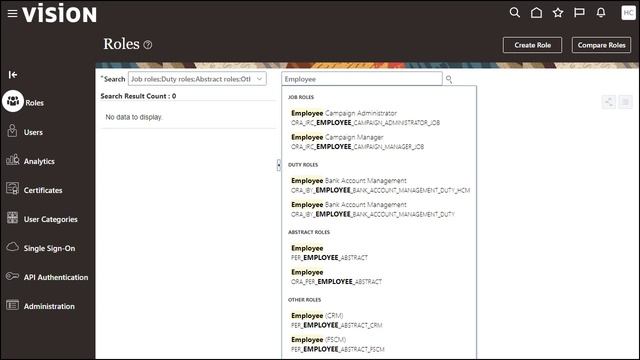640x360 pixels.
Task: Open API Authentication menu label
Action: point(56,277)
